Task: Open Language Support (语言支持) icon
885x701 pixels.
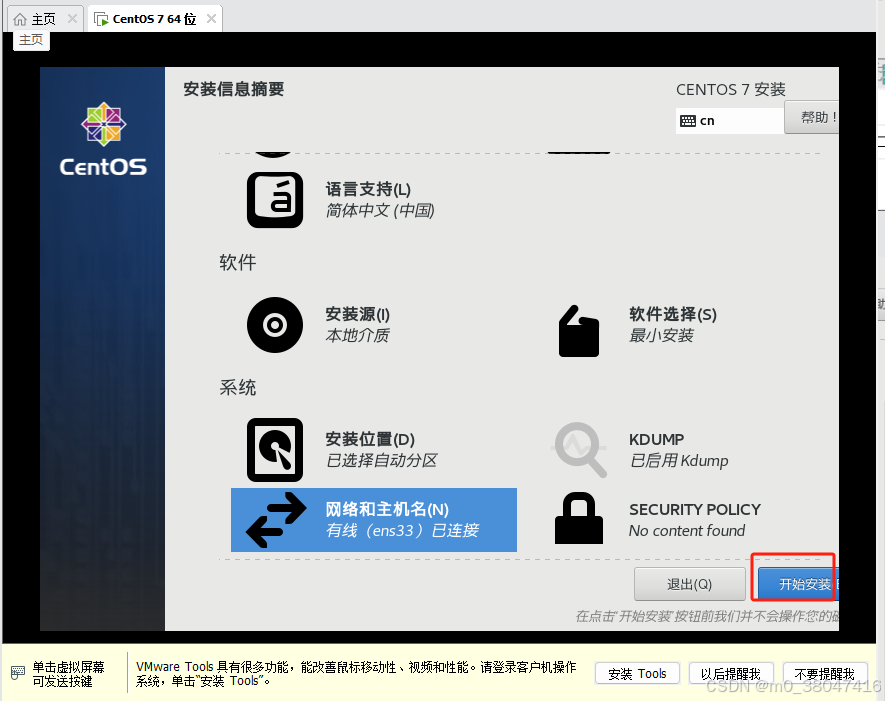Action: pyautogui.click(x=275, y=200)
